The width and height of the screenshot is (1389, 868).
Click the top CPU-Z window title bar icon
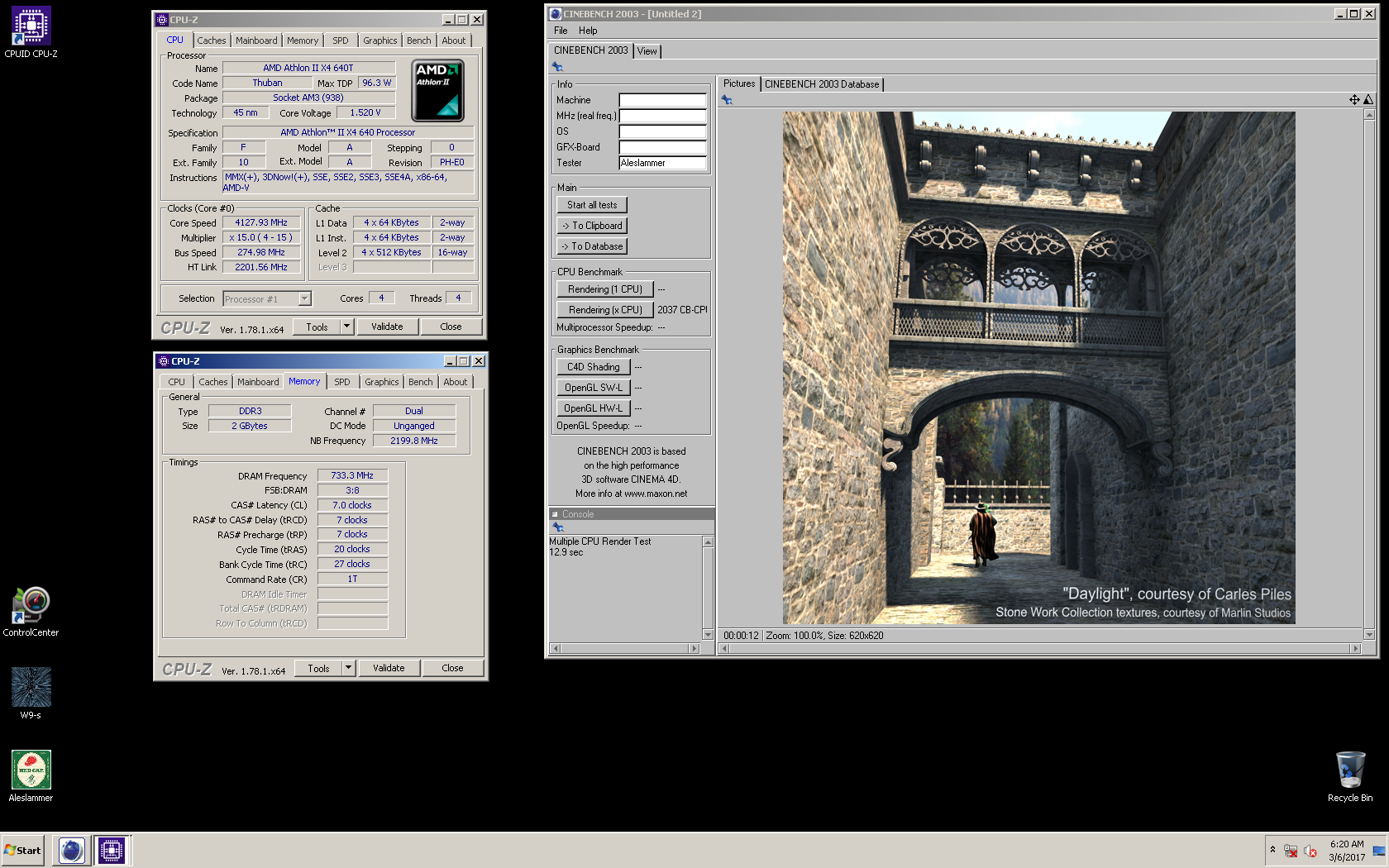tap(163, 20)
